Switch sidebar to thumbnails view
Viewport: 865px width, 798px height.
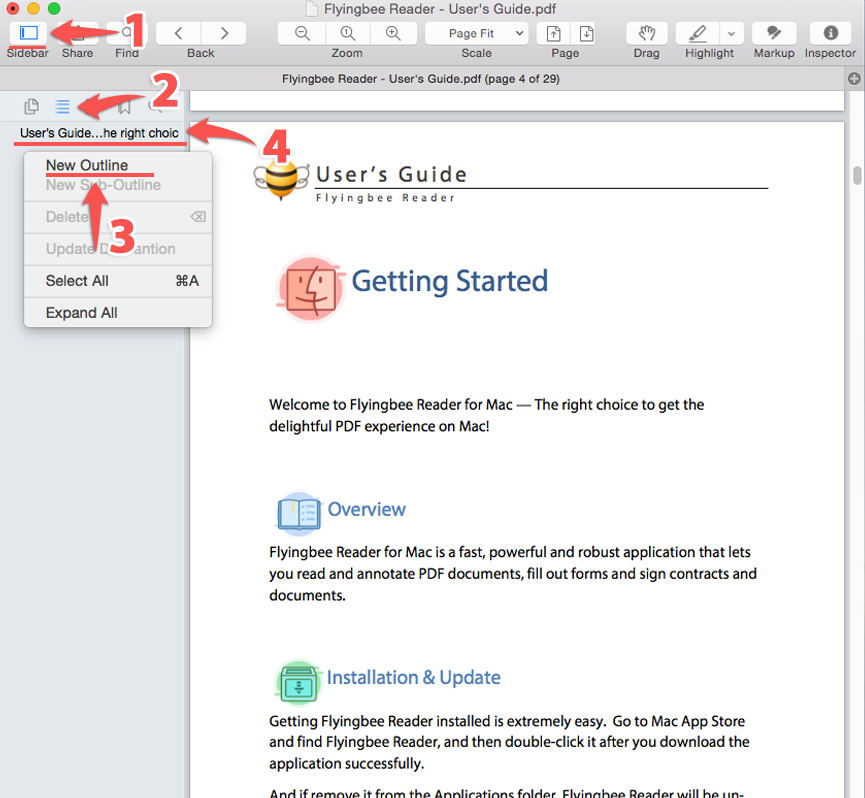[31, 106]
